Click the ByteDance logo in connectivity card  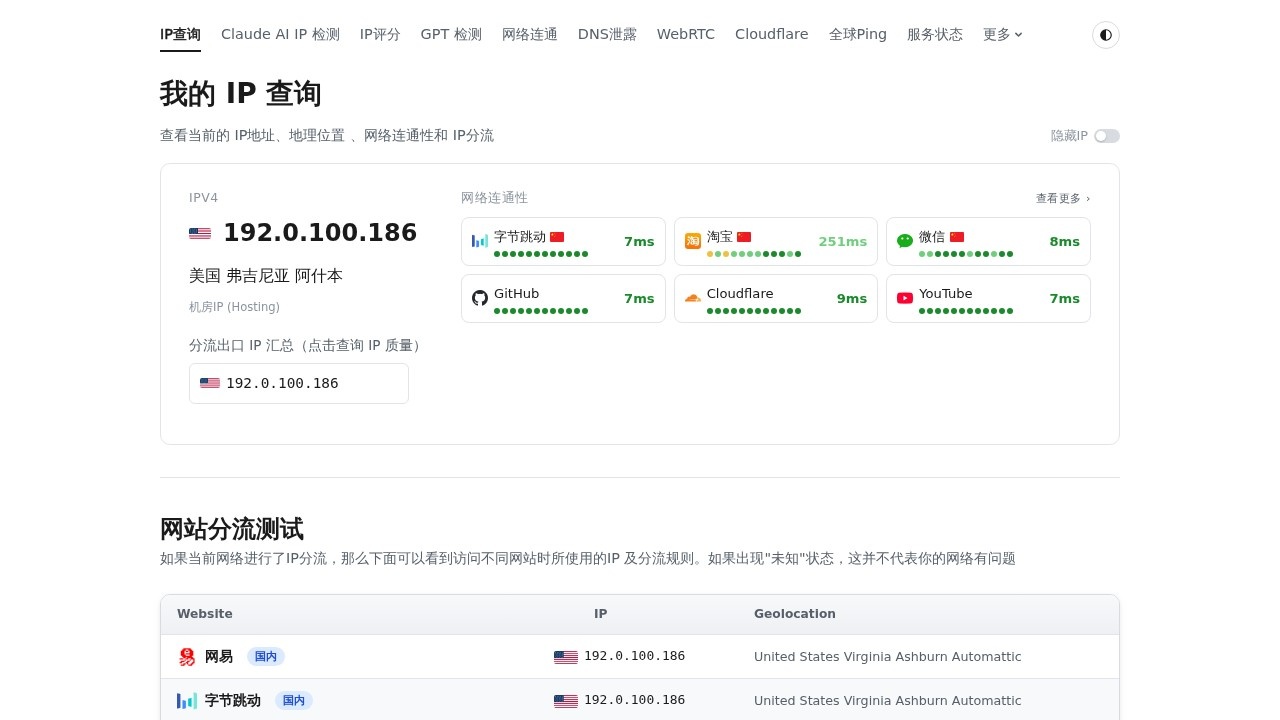tap(480, 241)
